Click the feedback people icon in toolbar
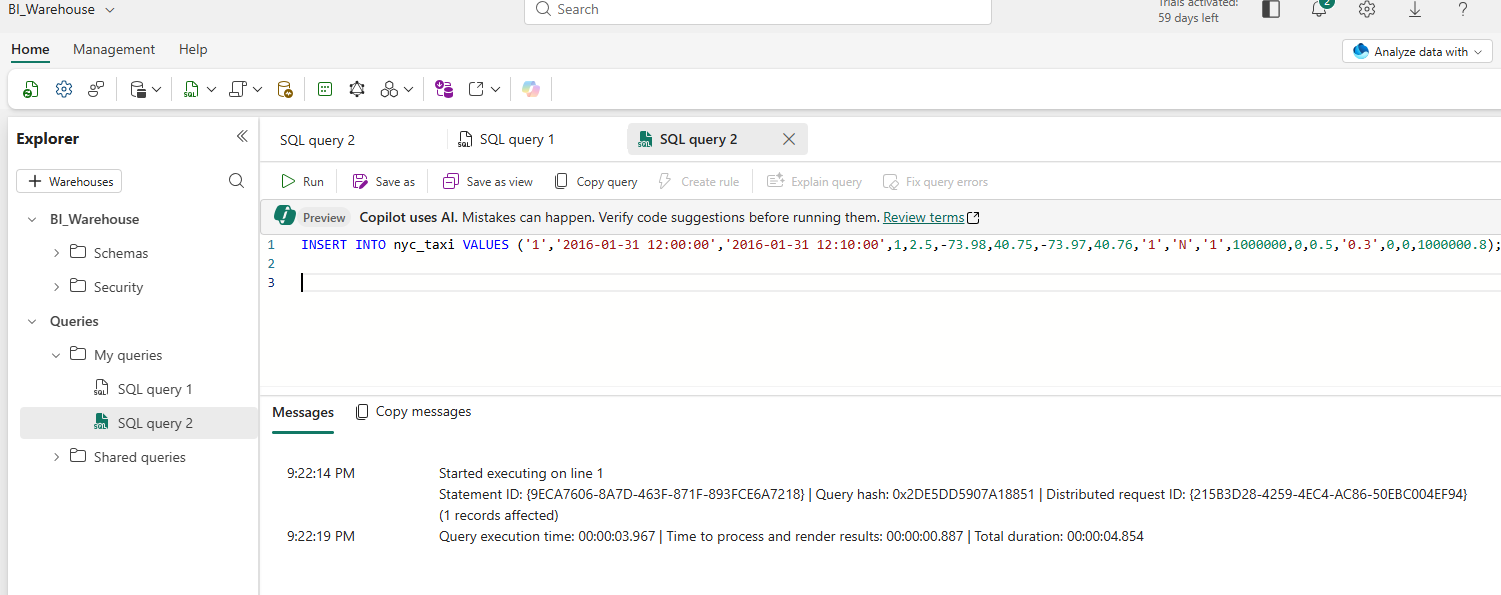 [x=96, y=89]
